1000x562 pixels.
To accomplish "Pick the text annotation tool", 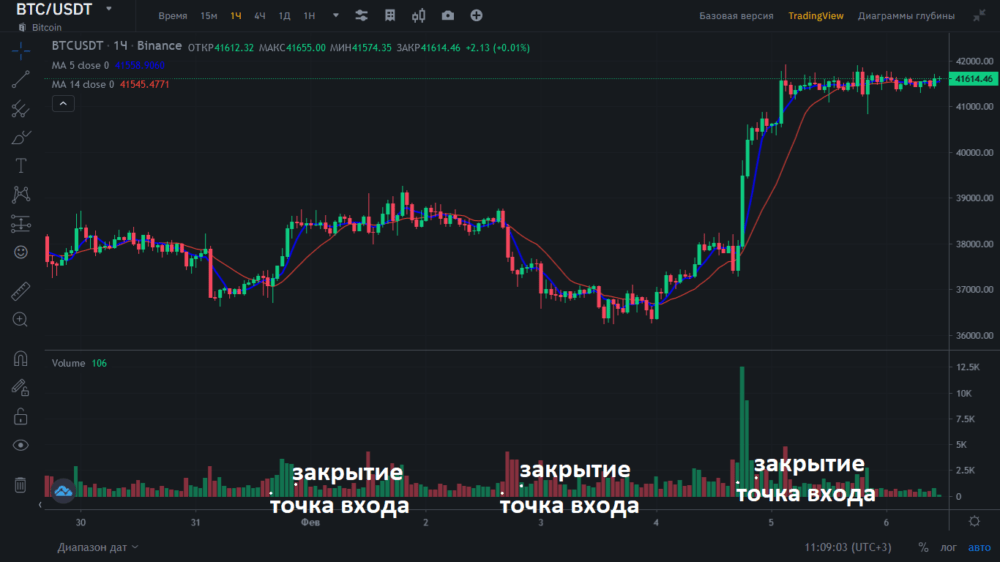I will click(20, 166).
